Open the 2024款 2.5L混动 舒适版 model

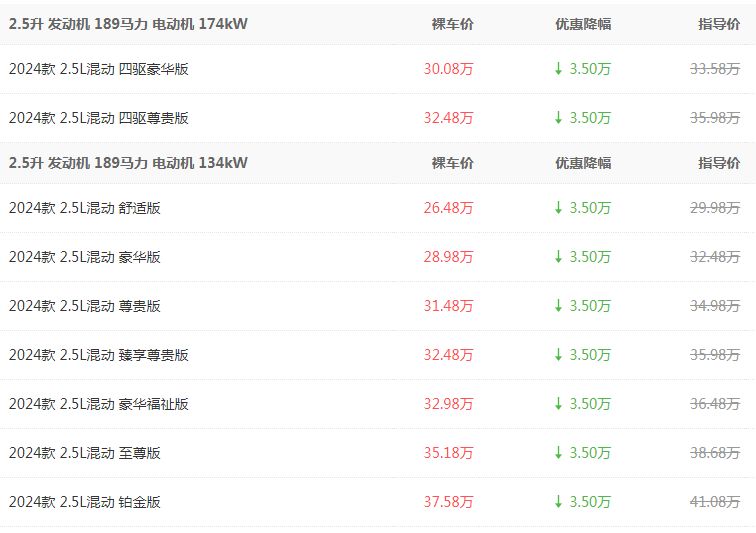pyautogui.click(x=84, y=208)
